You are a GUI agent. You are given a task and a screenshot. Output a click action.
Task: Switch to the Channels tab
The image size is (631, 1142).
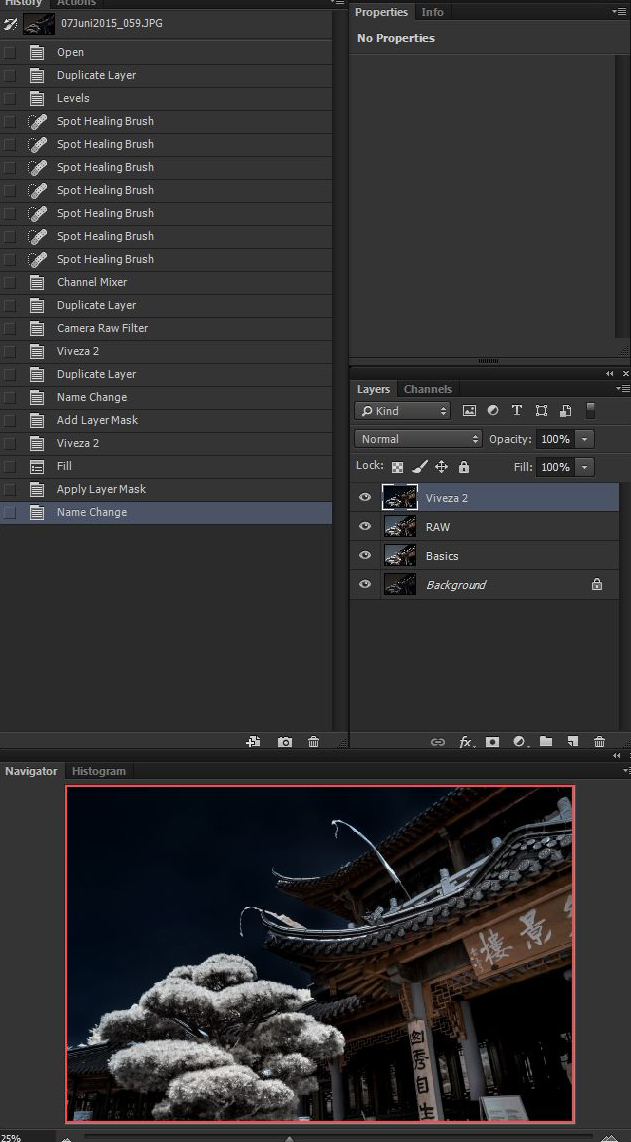pos(428,389)
